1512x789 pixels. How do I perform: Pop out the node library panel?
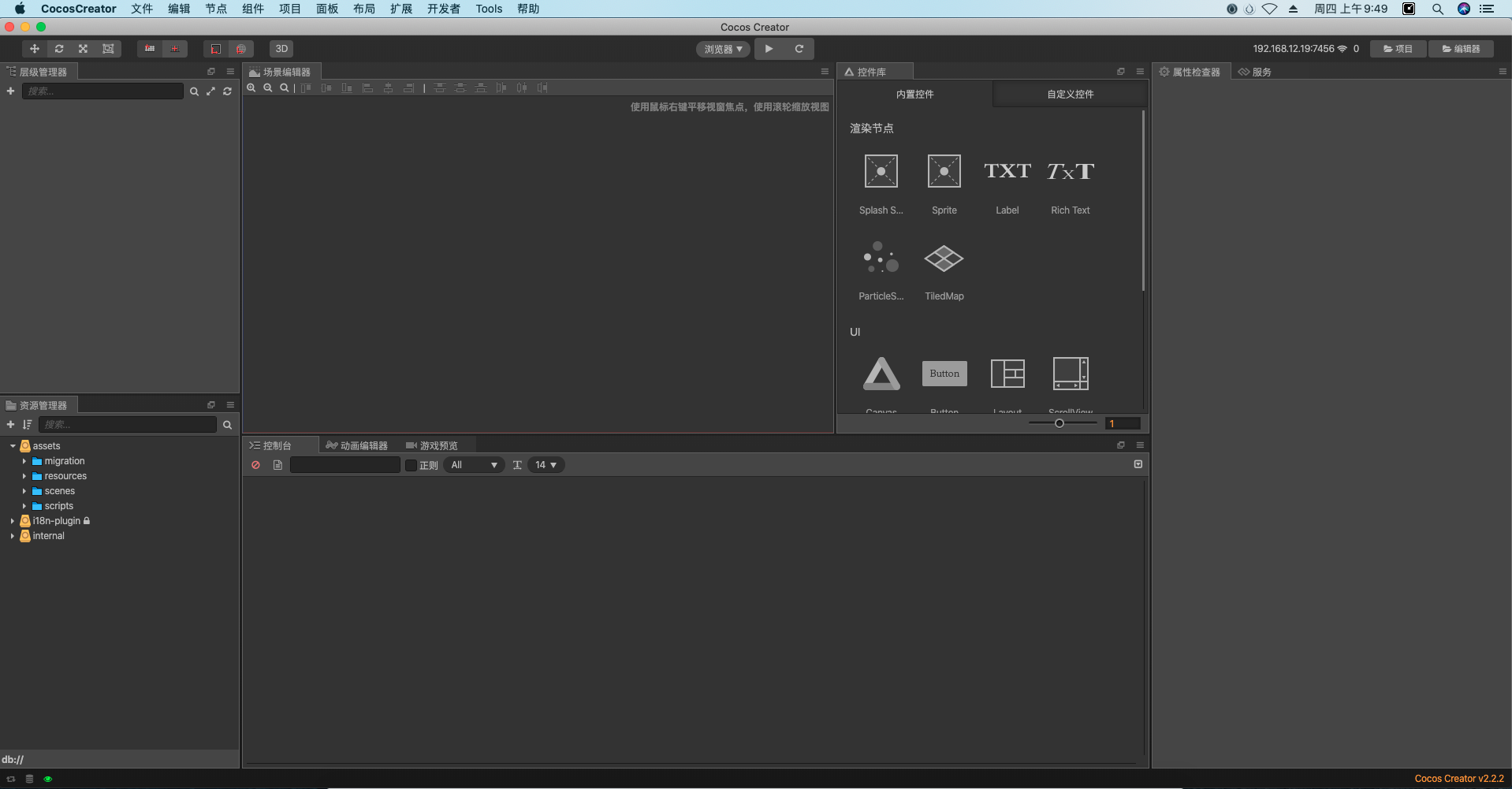point(1121,72)
